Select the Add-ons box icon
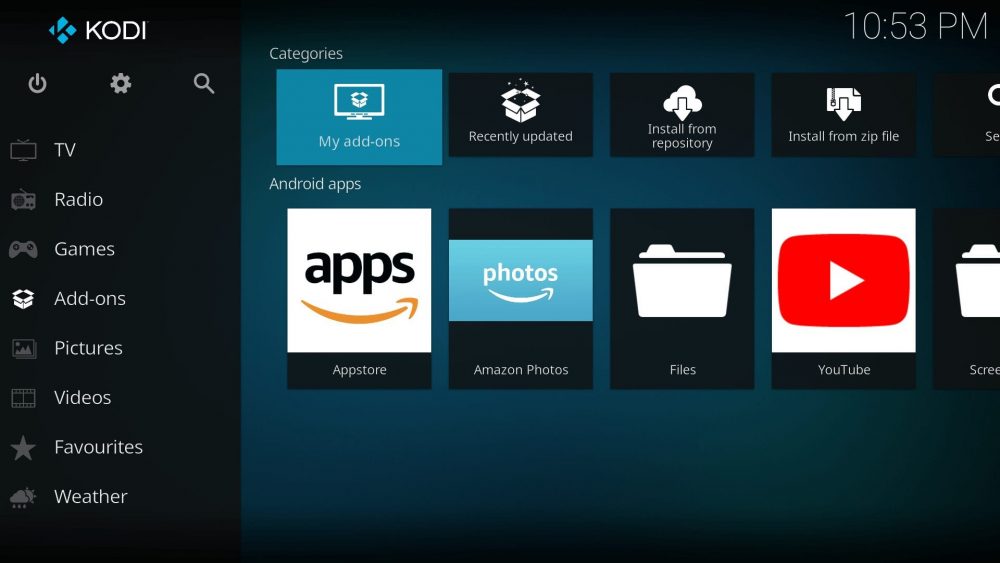 coord(23,298)
